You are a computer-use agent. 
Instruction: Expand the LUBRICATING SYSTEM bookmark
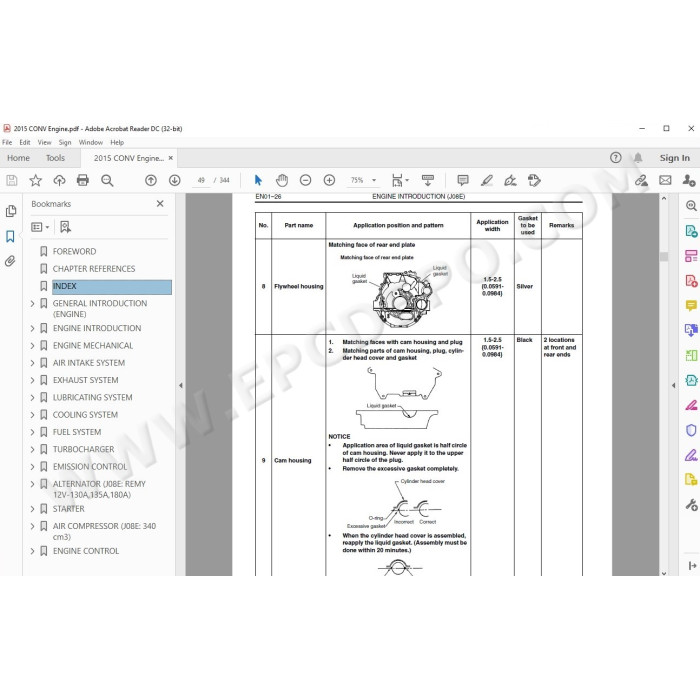(x=32, y=397)
